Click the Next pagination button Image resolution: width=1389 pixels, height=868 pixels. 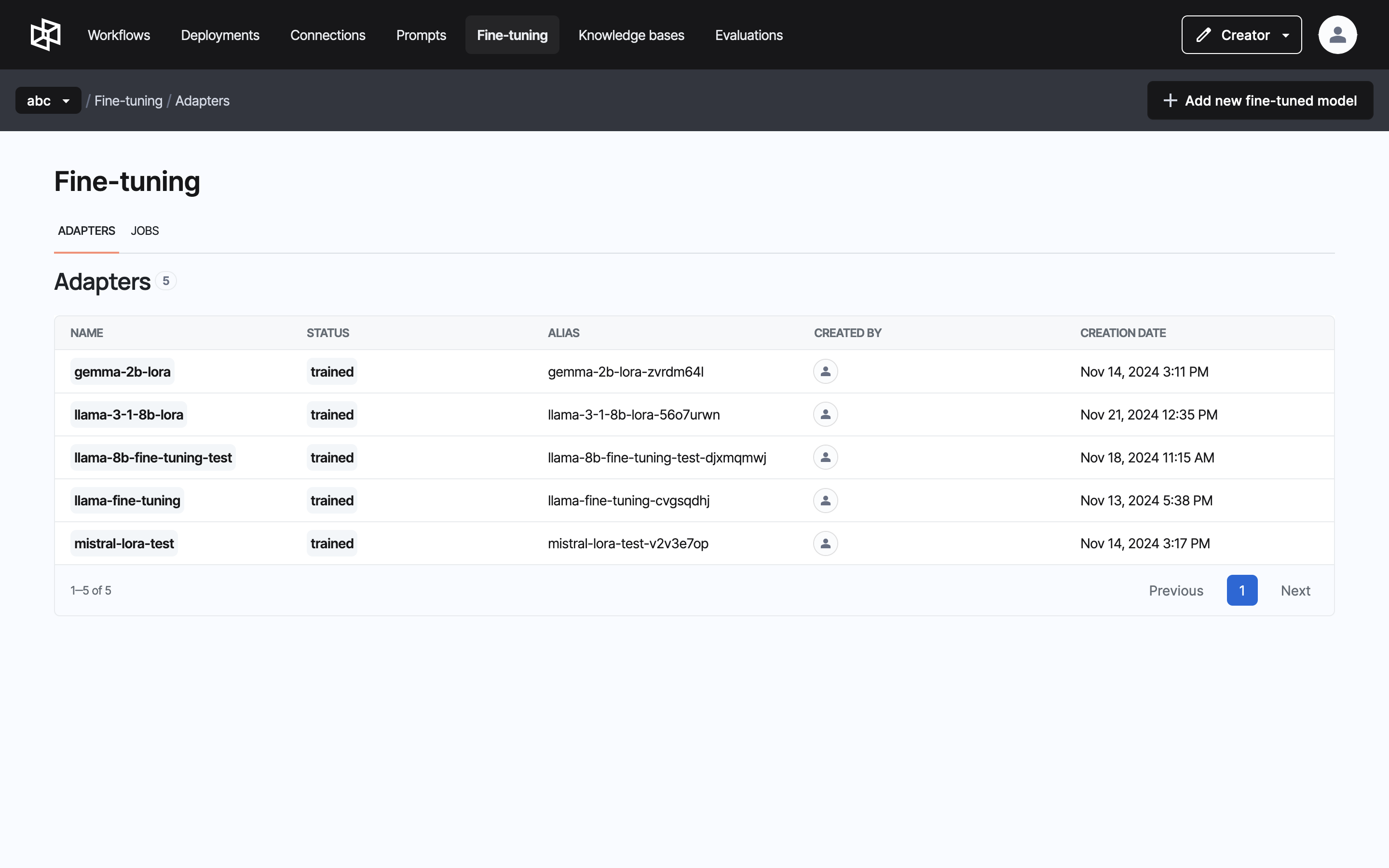coord(1295,590)
